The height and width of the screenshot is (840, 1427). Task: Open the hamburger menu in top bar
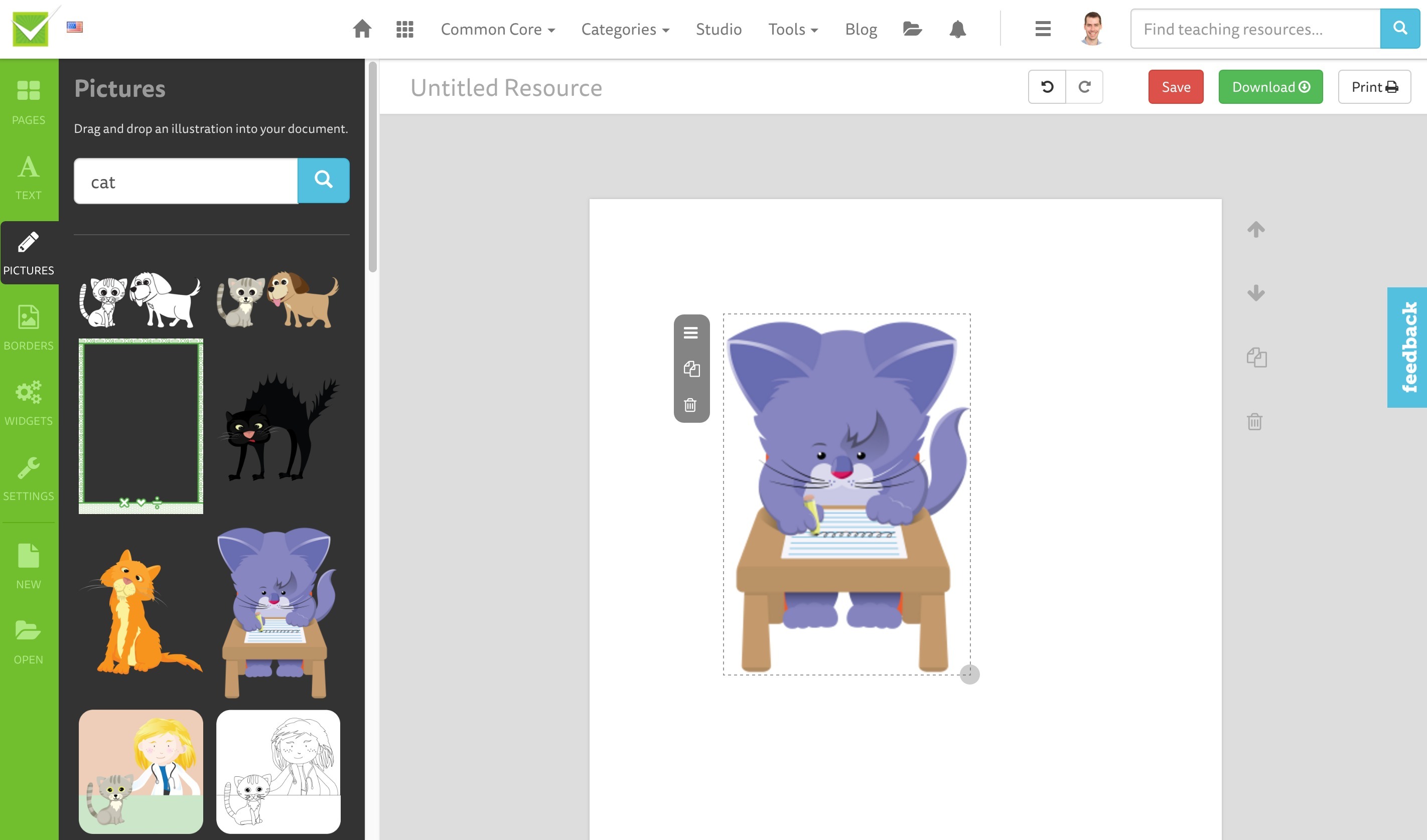point(1043,29)
